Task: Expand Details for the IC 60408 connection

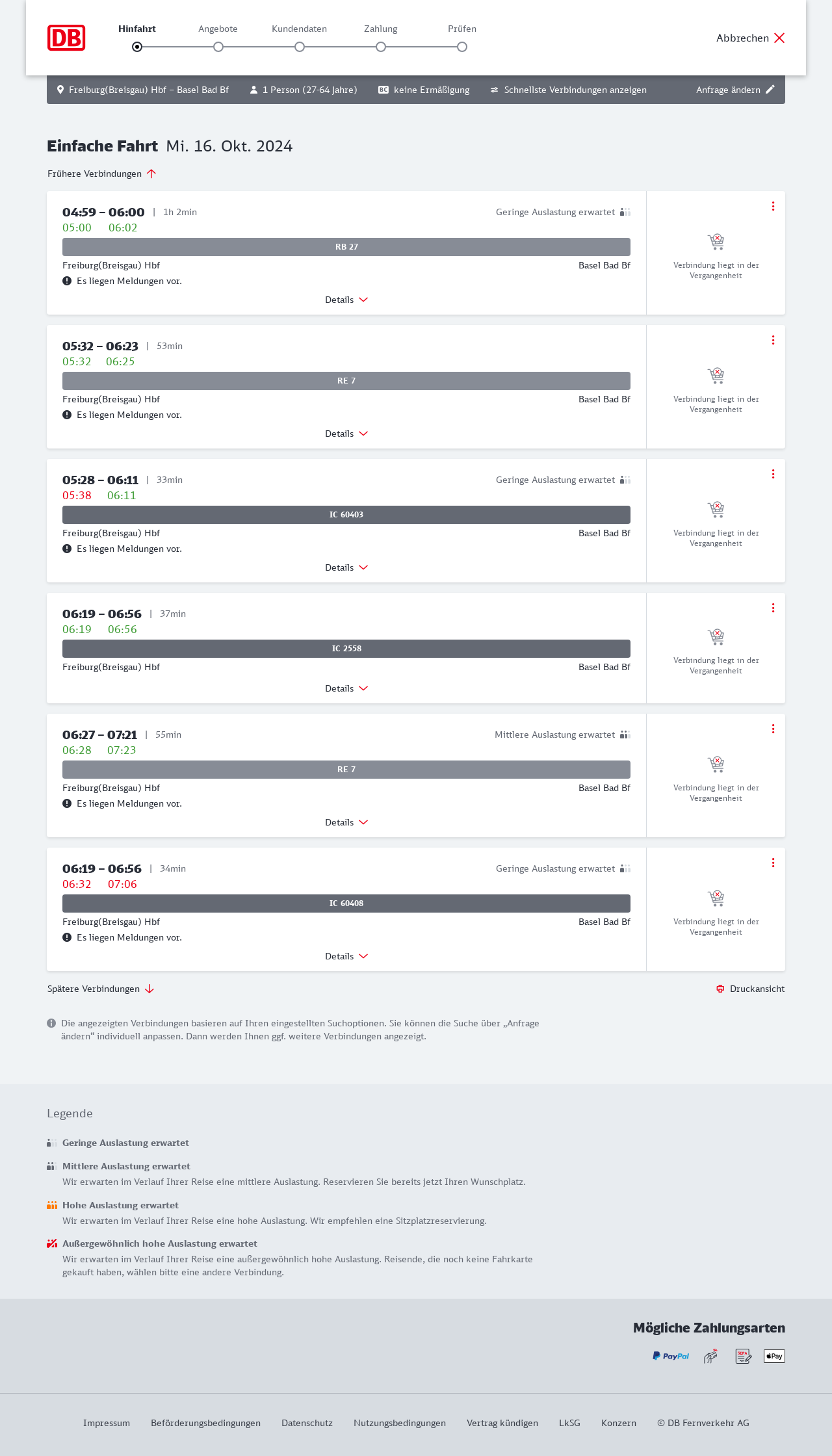Action: coord(346,956)
